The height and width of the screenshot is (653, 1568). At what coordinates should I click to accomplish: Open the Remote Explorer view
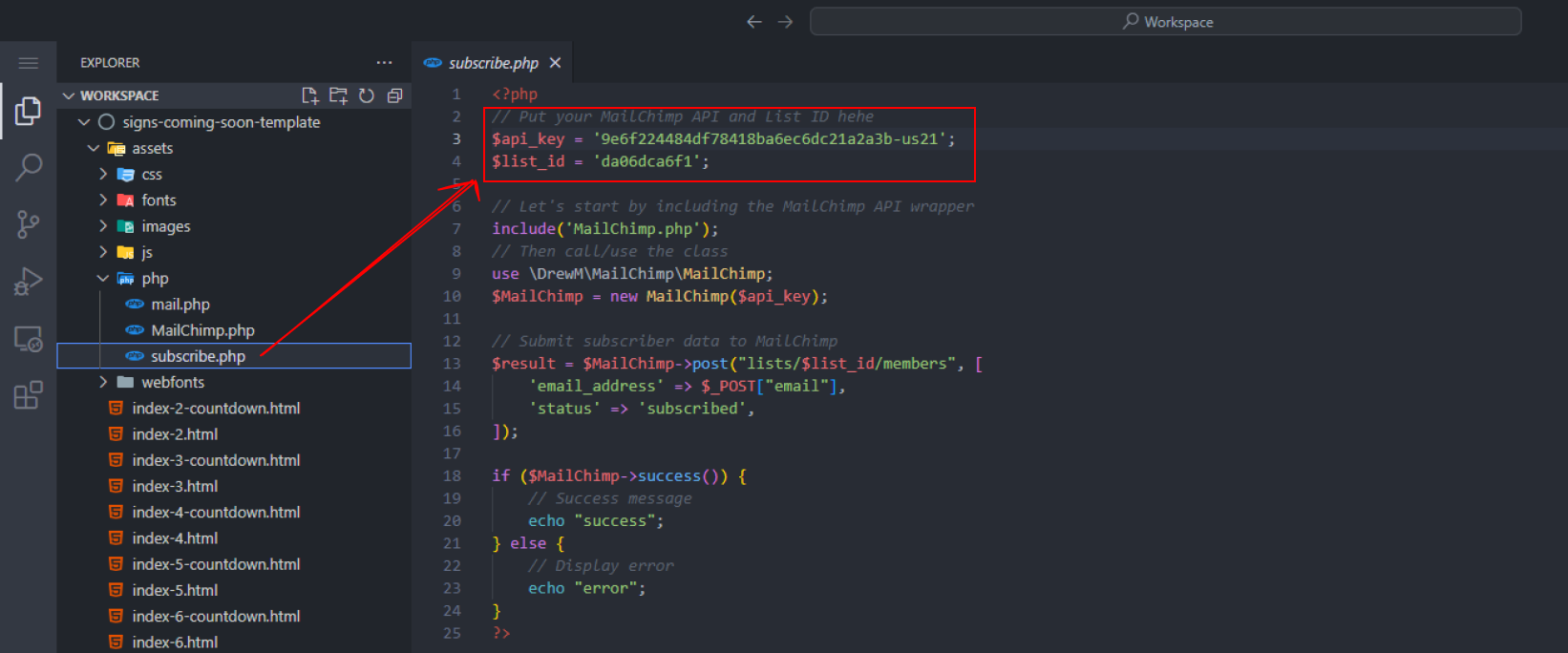pyautogui.click(x=28, y=338)
